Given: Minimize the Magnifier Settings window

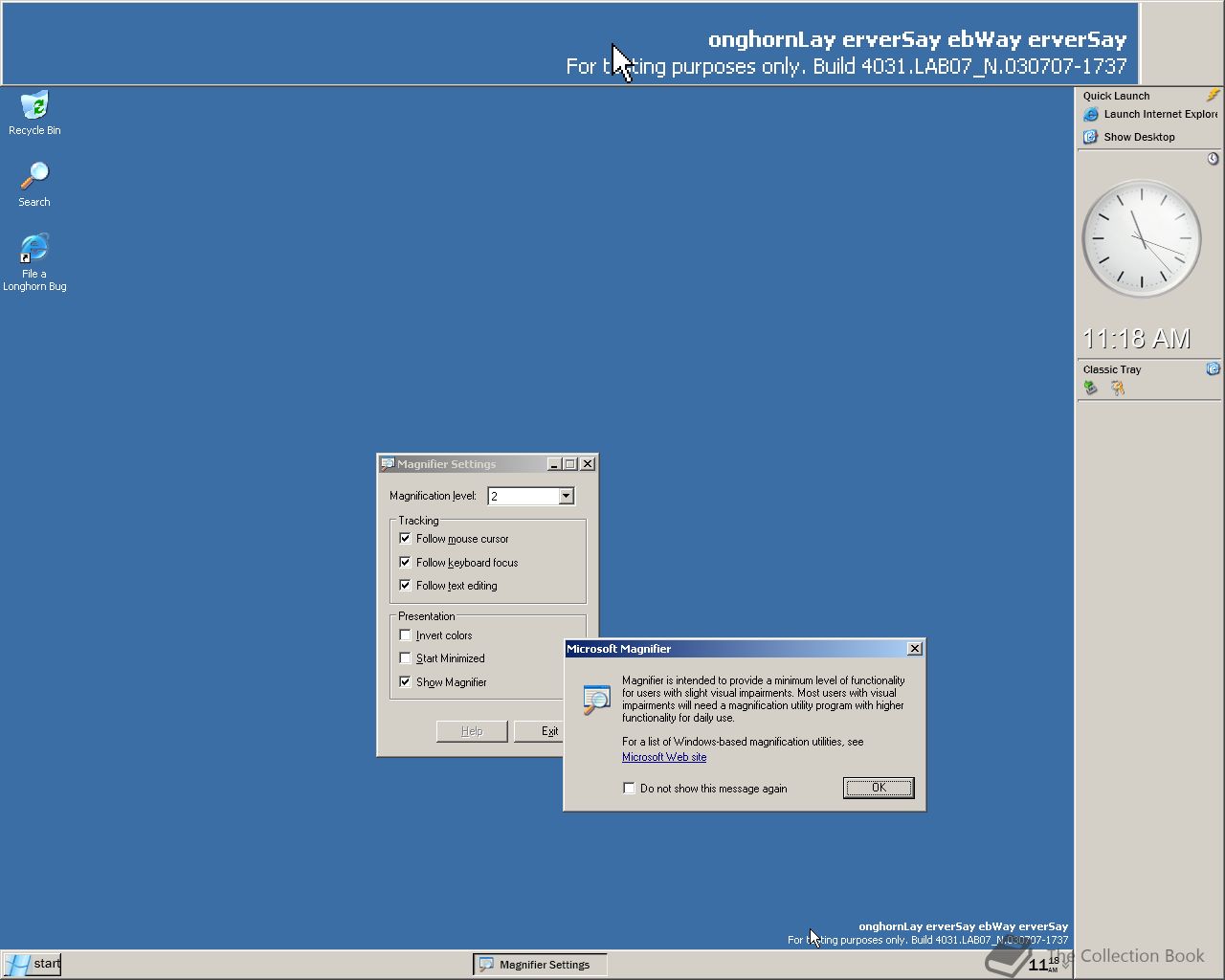Looking at the screenshot, I should pyautogui.click(x=554, y=464).
